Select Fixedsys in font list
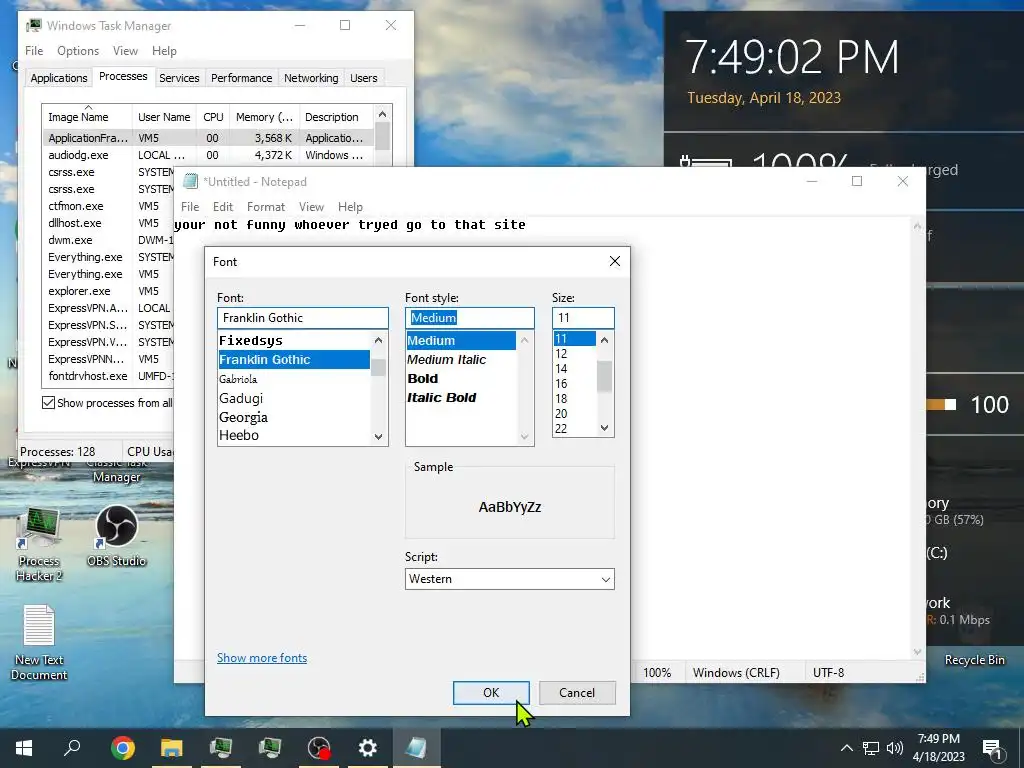The image size is (1024, 768). point(294,340)
